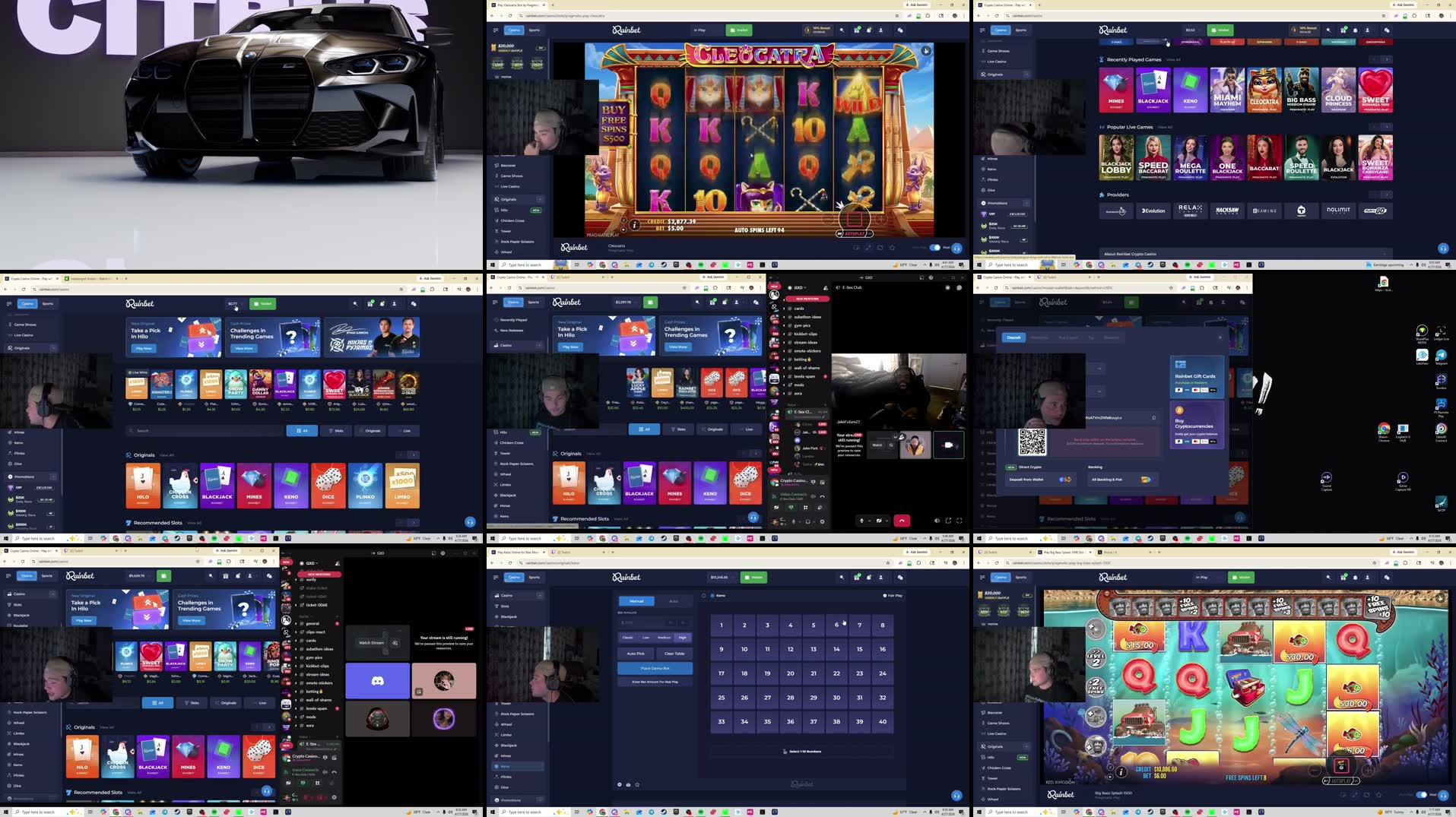1456x817 pixels.
Task: Choose the Classic risk level in Keno
Action: pos(627,637)
